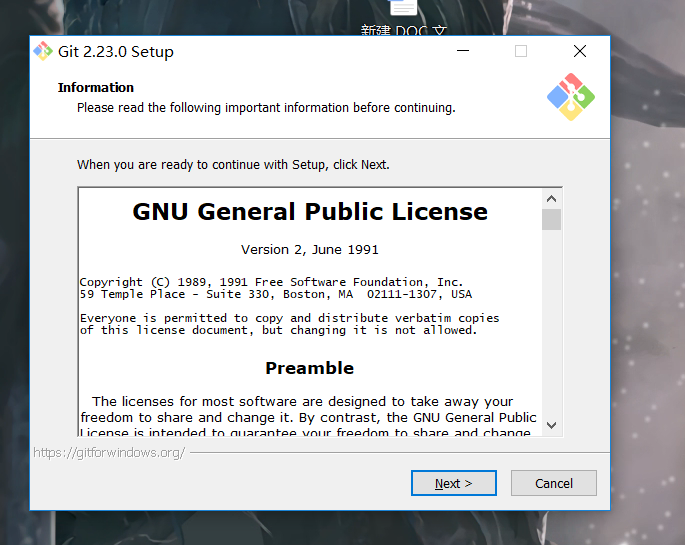This screenshot has height=545, width=685.
Task: Click the 'freedom to share and change it' line
Action: pos(308,418)
